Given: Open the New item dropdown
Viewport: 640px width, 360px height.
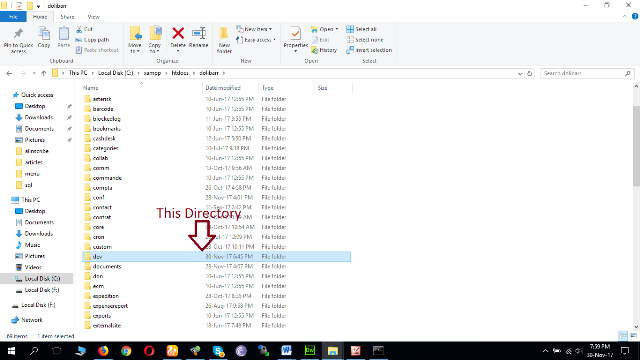Looking at the screenshot, I should coord(254,29).
